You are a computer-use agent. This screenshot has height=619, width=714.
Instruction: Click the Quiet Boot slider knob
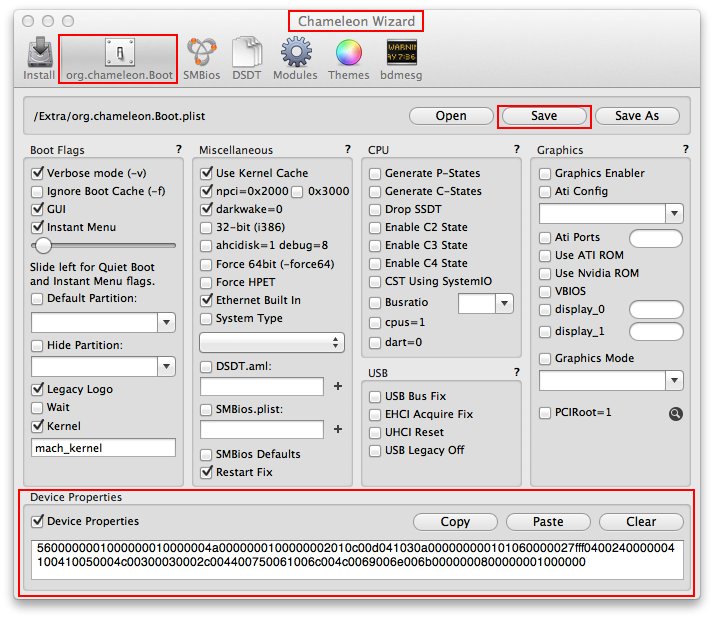pyautogui.click(x=43, y=246)
